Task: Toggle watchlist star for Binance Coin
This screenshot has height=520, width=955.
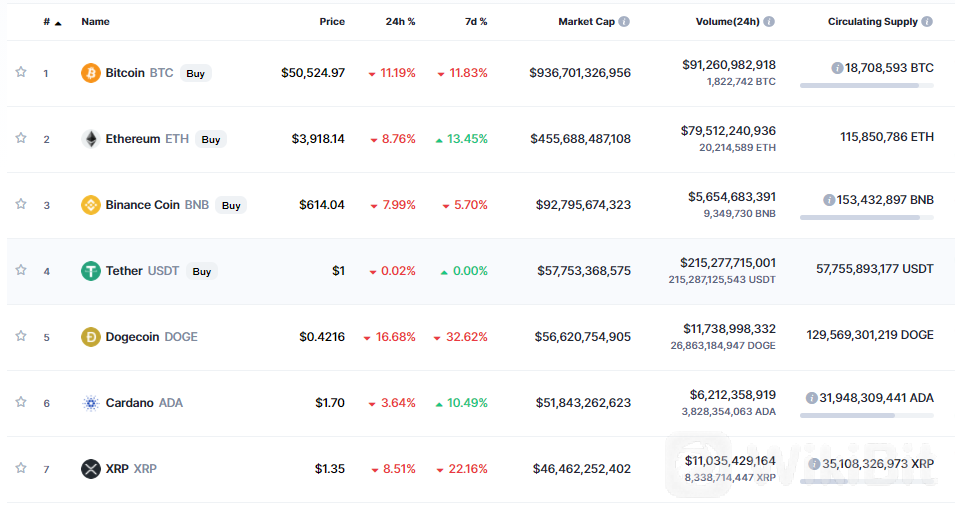Action: (21, 204)
